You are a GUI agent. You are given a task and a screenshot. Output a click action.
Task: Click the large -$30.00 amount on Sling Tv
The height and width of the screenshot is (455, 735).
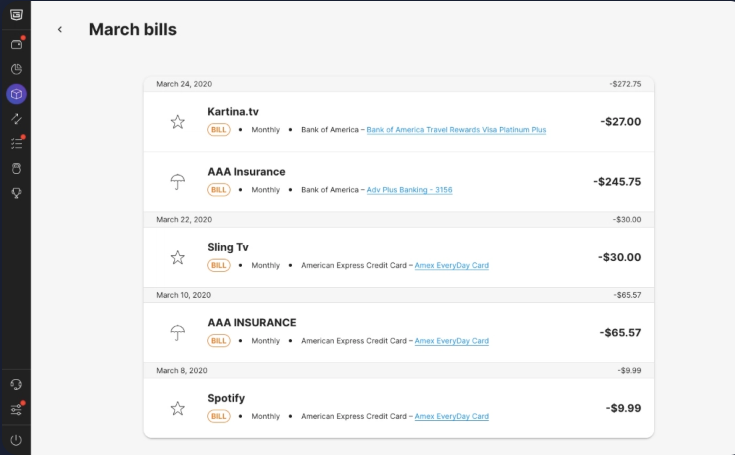click(619, 257)
